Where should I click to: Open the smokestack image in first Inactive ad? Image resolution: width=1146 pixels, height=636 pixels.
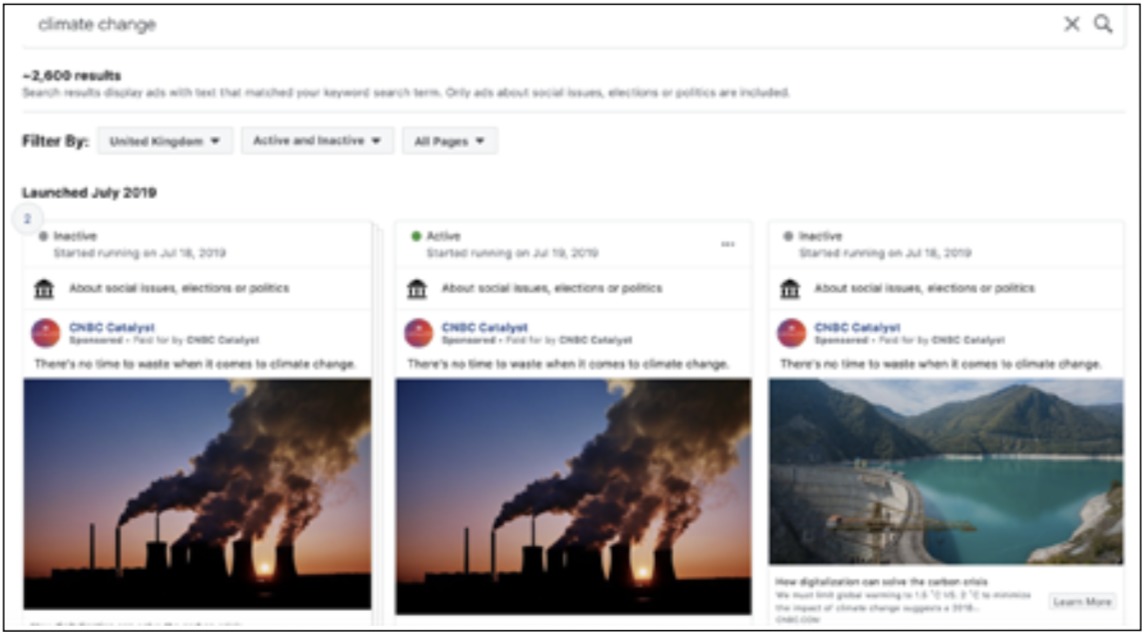(x=197, y=493)
